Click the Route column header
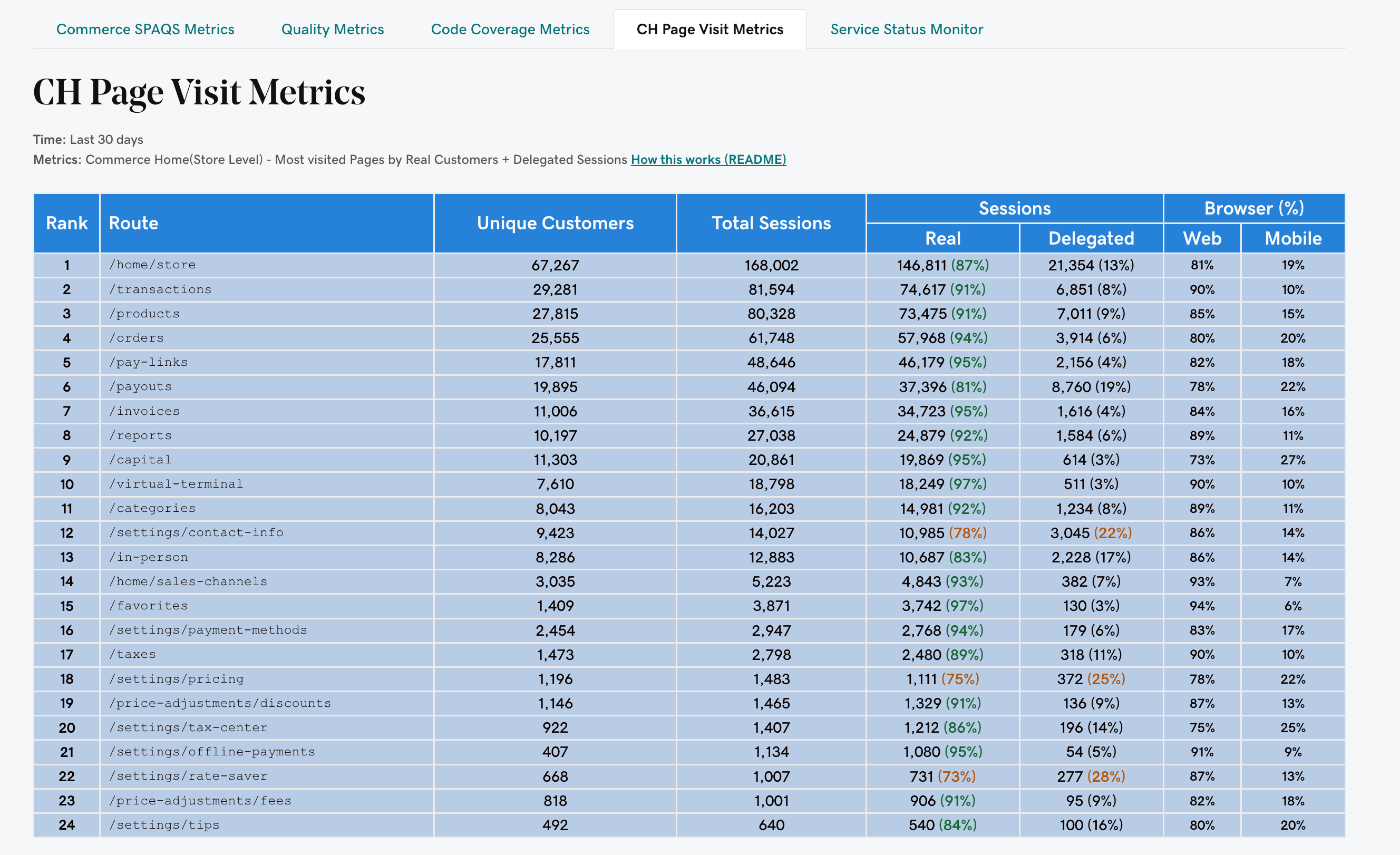 click(x=133, y=224)
